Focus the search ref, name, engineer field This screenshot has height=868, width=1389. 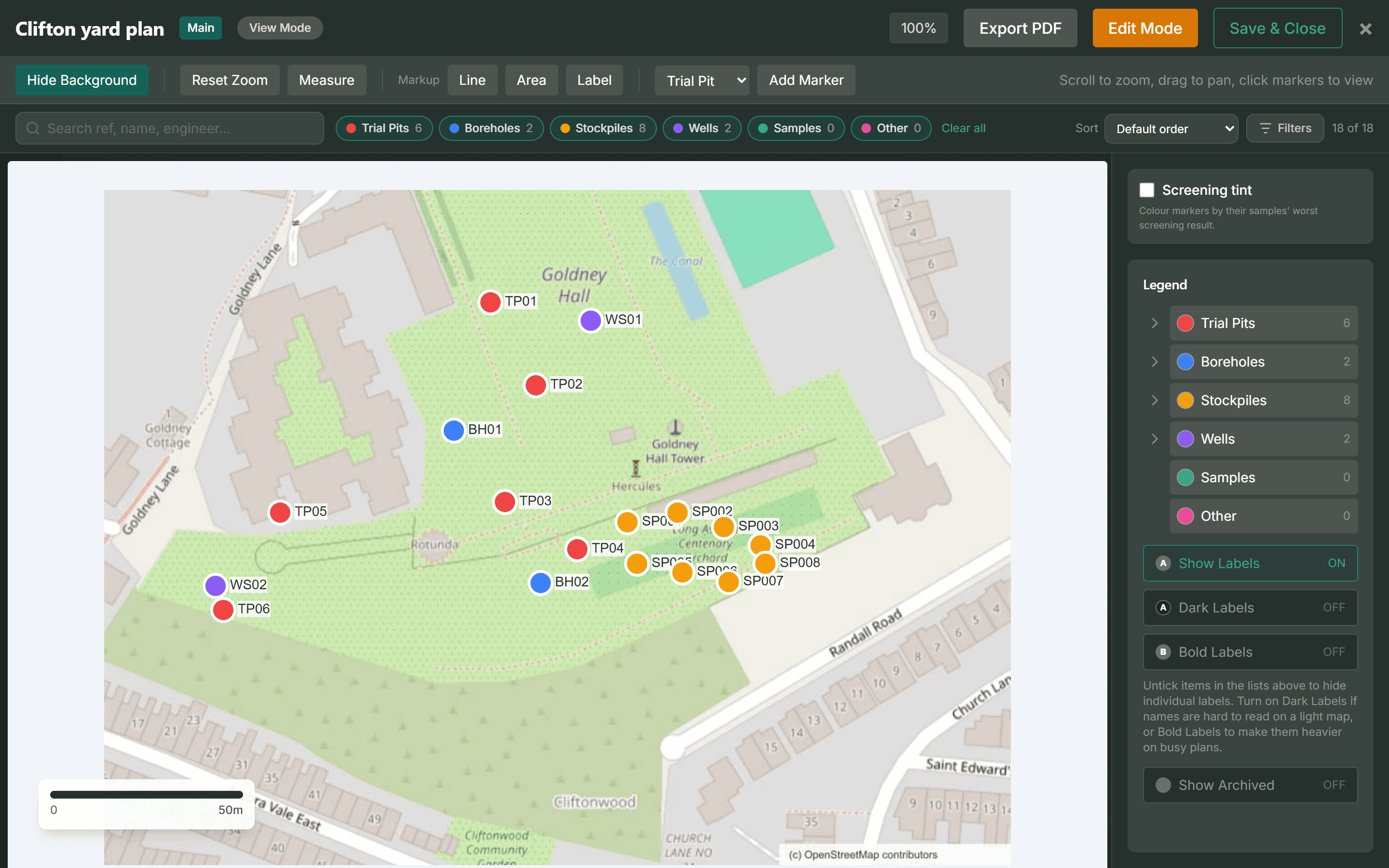[x=170, y=128]
